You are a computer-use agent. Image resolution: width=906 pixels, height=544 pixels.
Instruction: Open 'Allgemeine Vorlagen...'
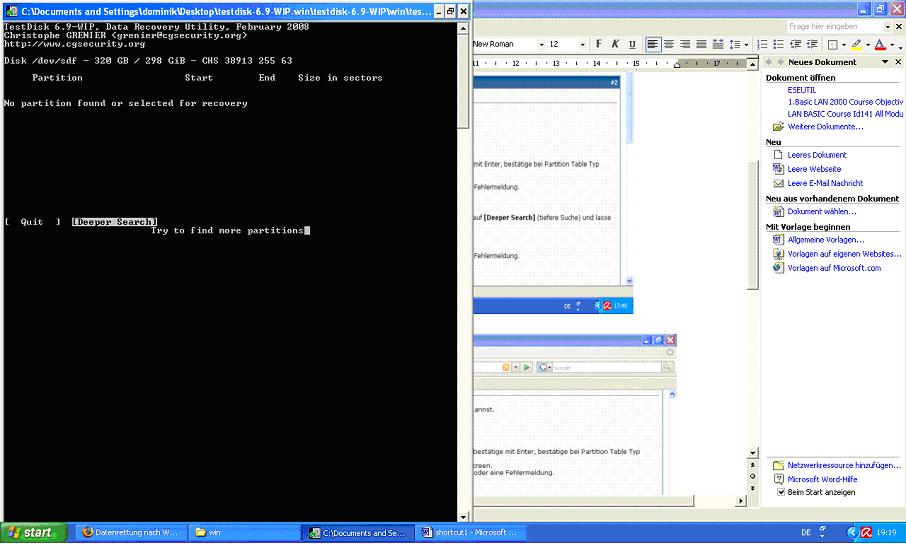(826, 239)
